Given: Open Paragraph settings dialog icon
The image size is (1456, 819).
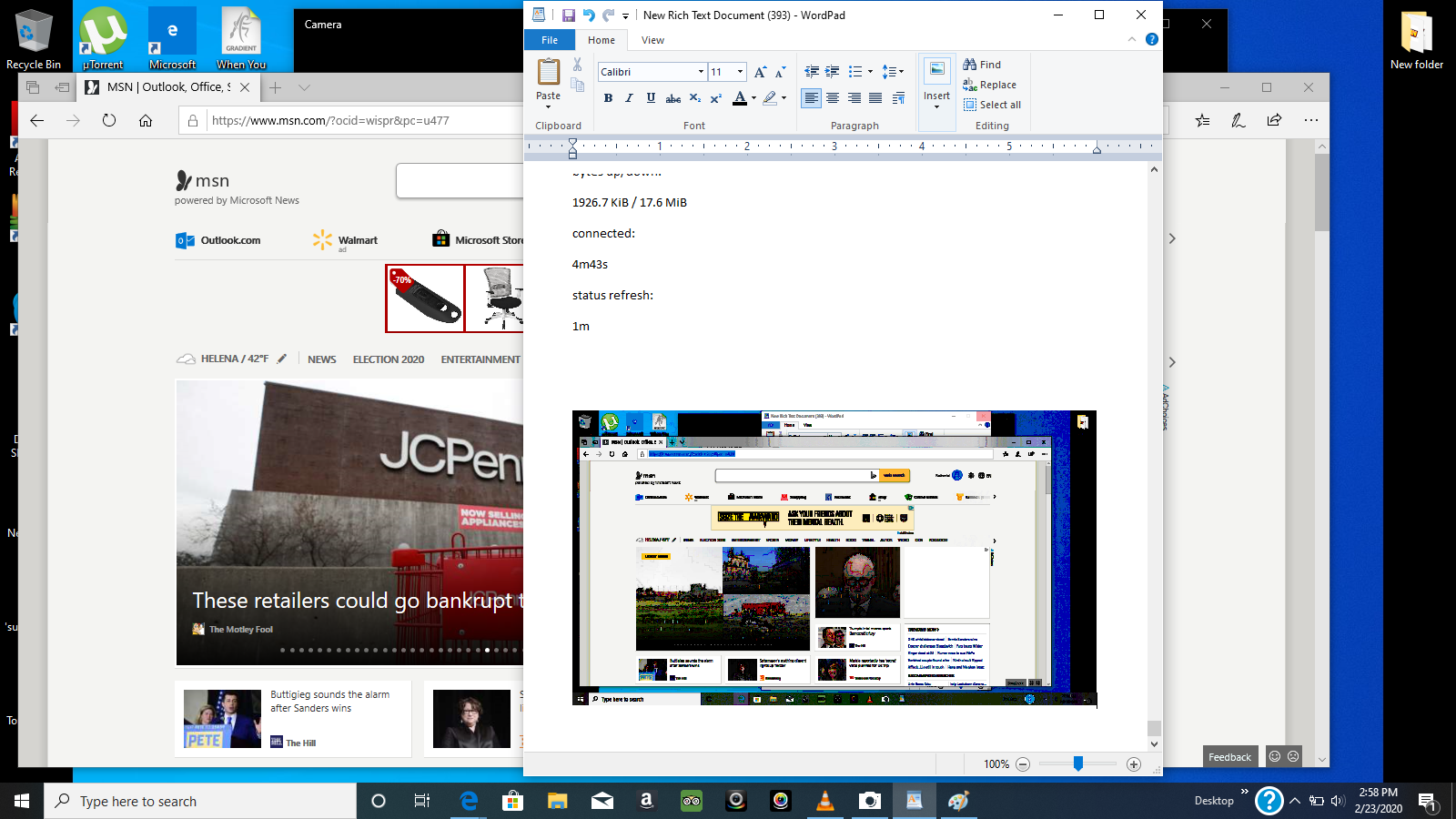Looking at the screenshot, I should coord(898,98).
